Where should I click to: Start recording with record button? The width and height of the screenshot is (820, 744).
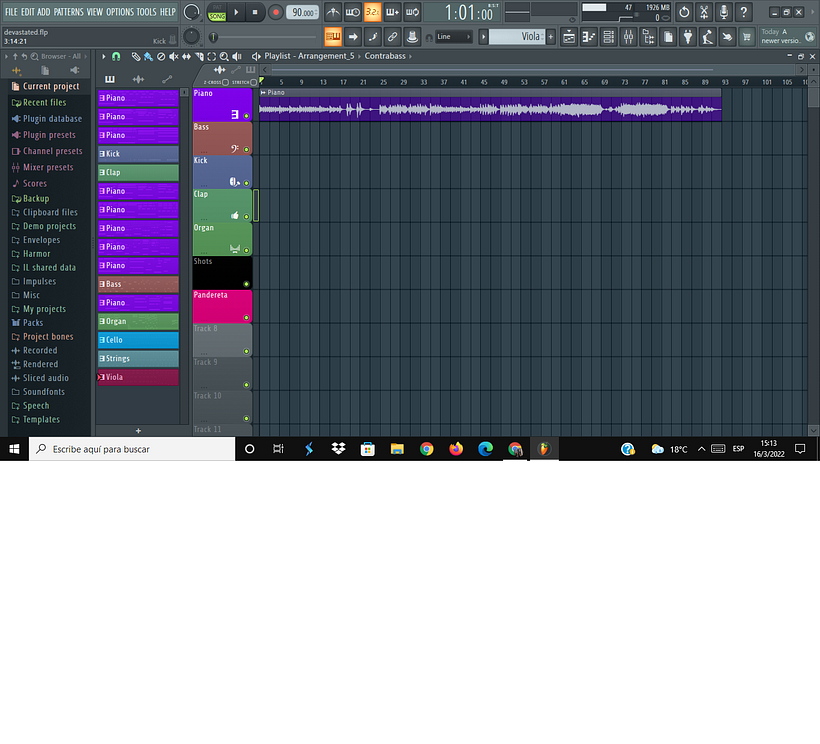[276, 12]
